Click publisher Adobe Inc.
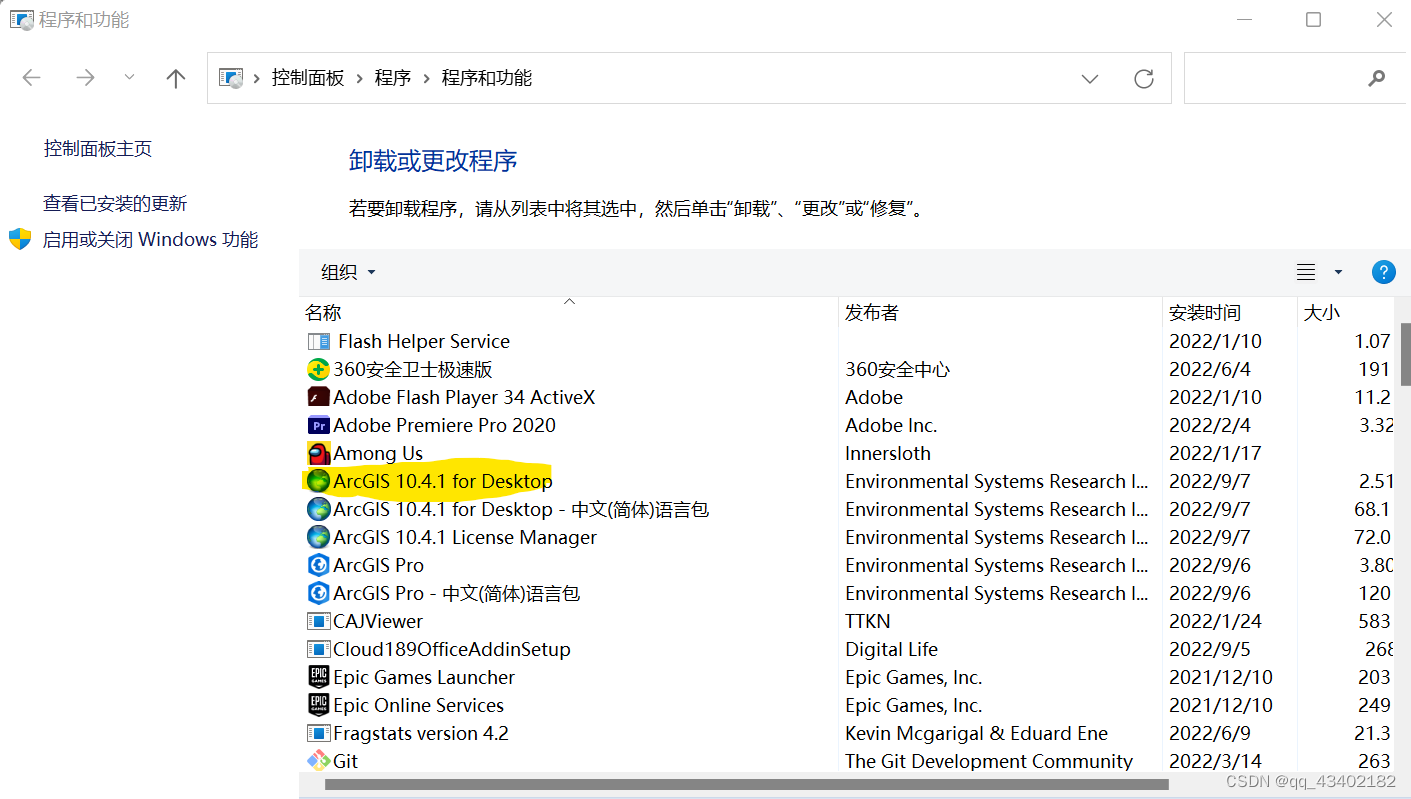1411x799 pixels. [x=891, y=425]
